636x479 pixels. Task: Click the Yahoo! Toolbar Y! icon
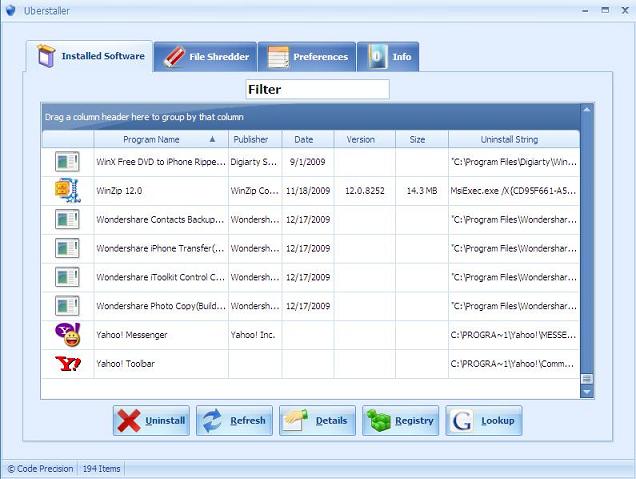[68, 364]
